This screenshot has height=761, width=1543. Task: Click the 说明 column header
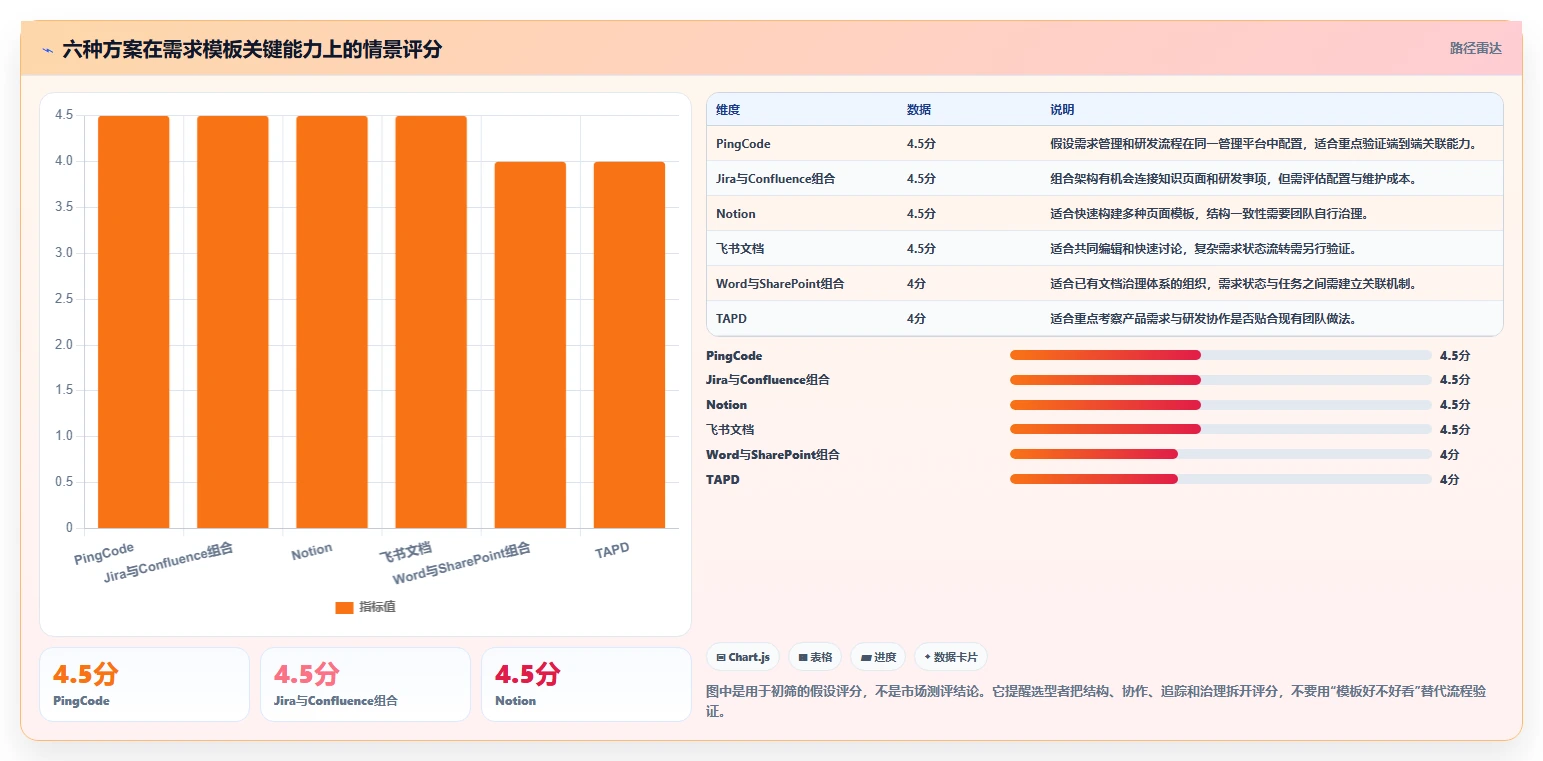click(x=1062, y=109)
